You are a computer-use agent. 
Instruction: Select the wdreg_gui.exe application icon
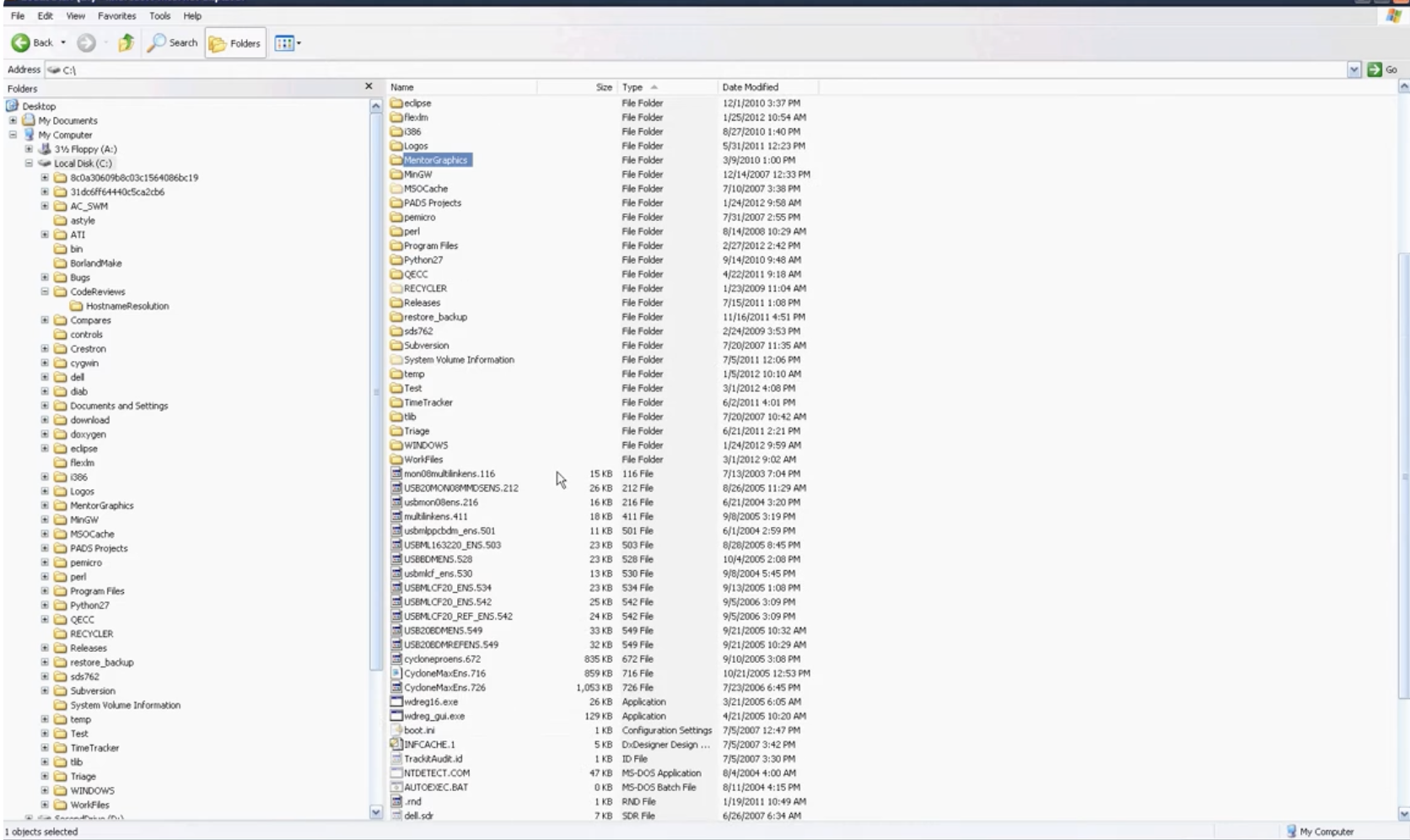point(396,716)
